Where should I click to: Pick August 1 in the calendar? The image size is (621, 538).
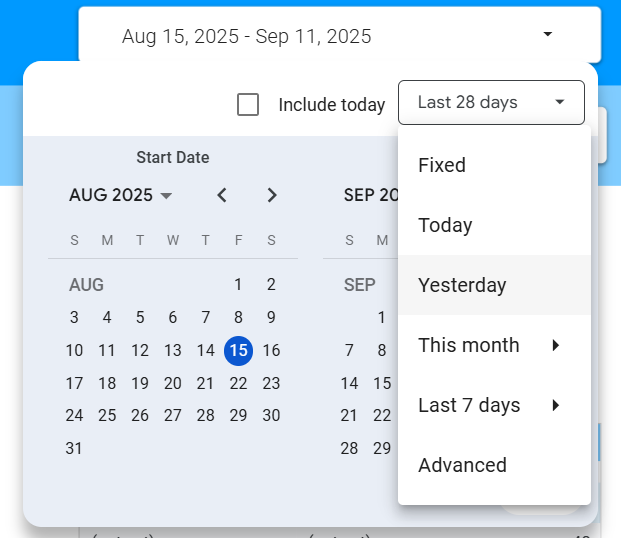pyautogui.click(x=238, y=285)
